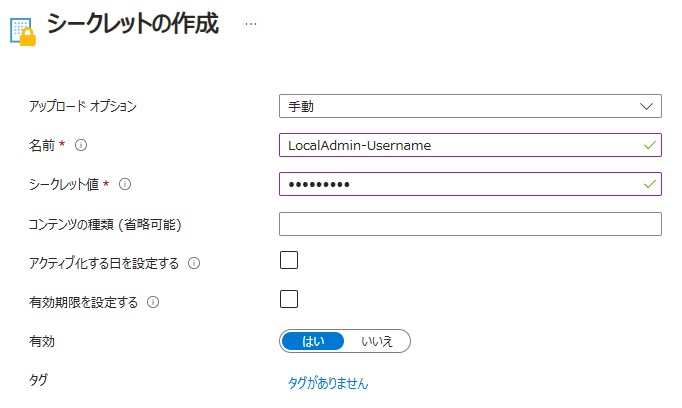
Task: Show info tooltip for シークレット値 field
Action: coord(125,184)
